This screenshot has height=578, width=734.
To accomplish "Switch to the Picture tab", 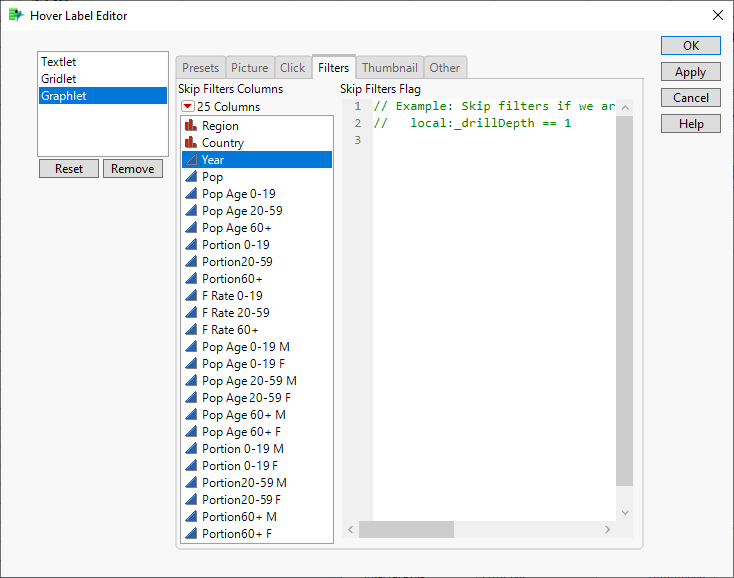I will click(x=250, y=68).
